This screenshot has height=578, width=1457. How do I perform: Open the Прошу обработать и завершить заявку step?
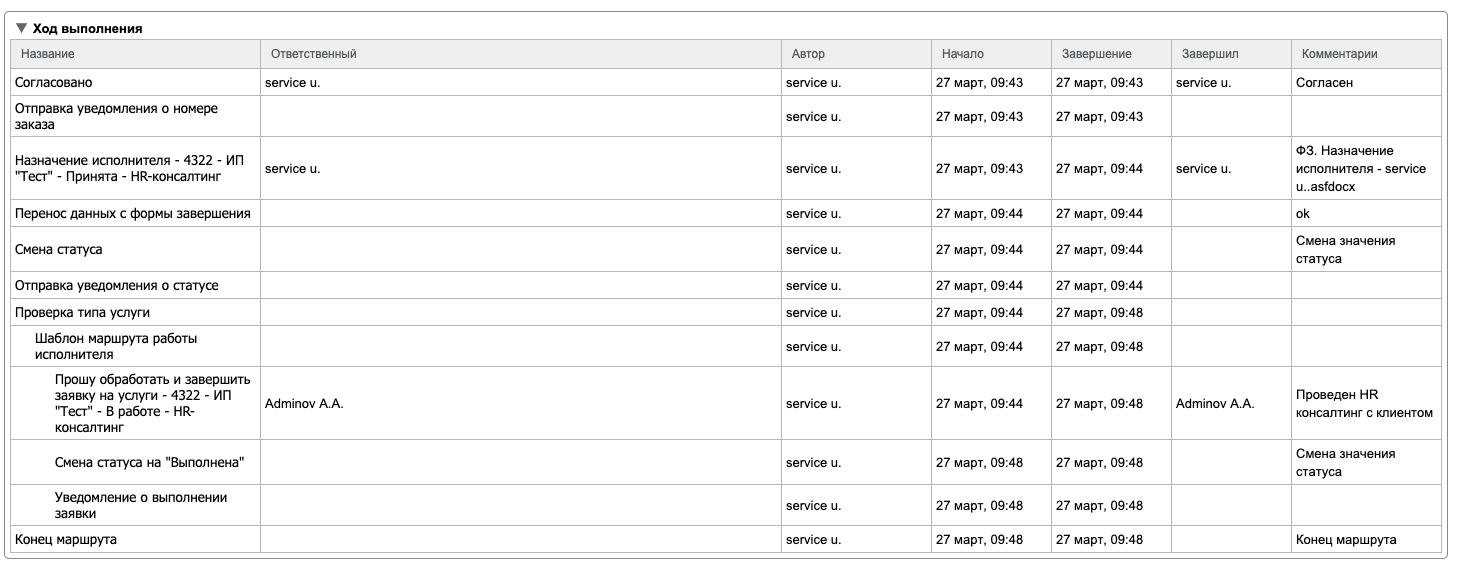click(152, 403)
